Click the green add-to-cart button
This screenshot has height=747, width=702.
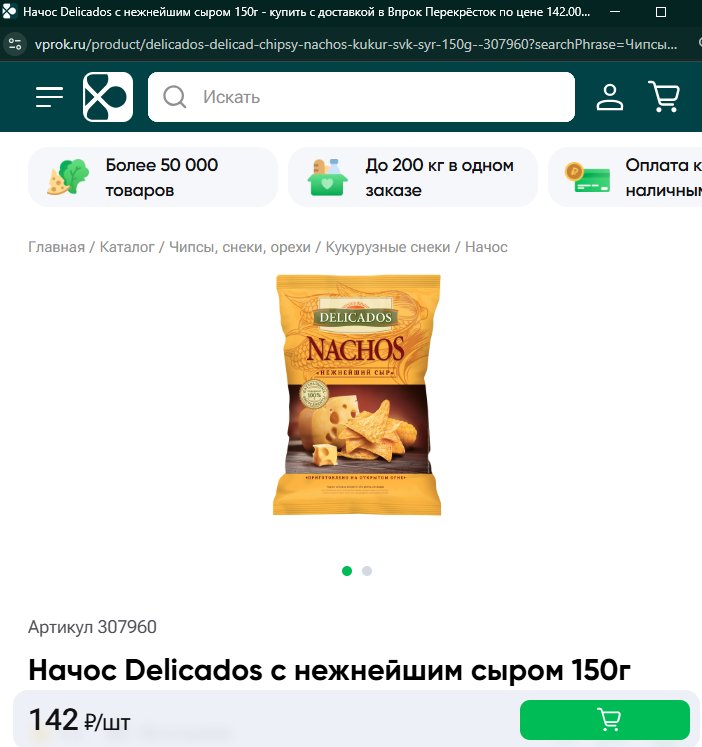pyautogui.click(x=605, y=719)
